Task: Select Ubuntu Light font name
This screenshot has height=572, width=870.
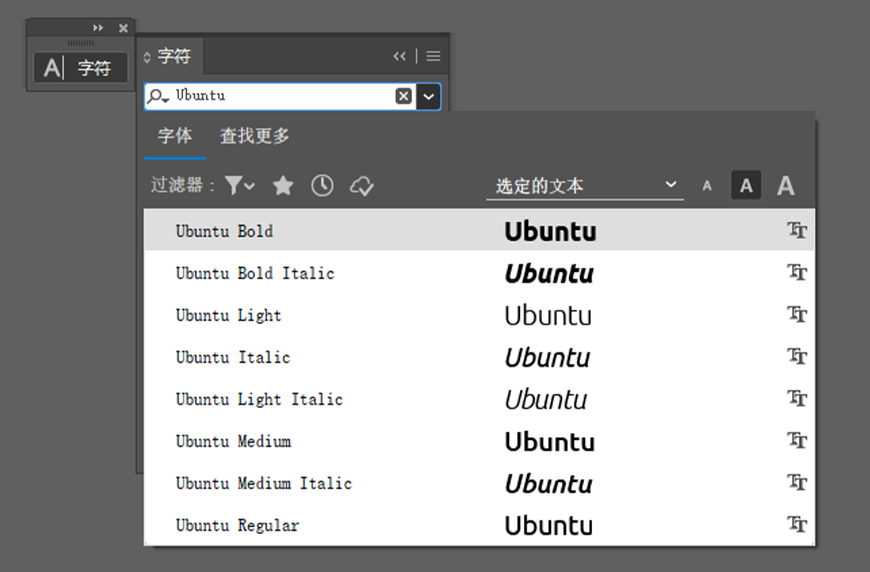Action: tap(229, 316)
